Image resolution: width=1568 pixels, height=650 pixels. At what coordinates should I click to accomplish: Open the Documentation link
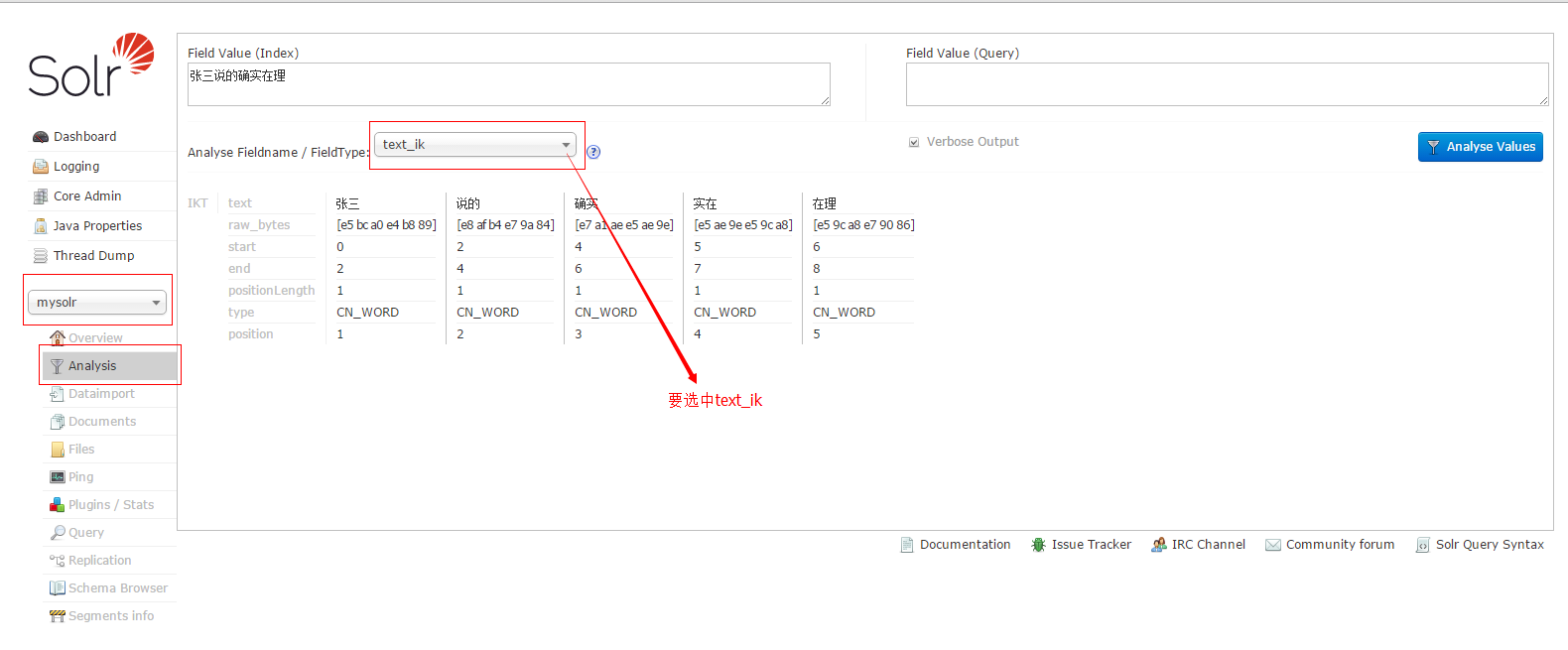coord(965,545)
